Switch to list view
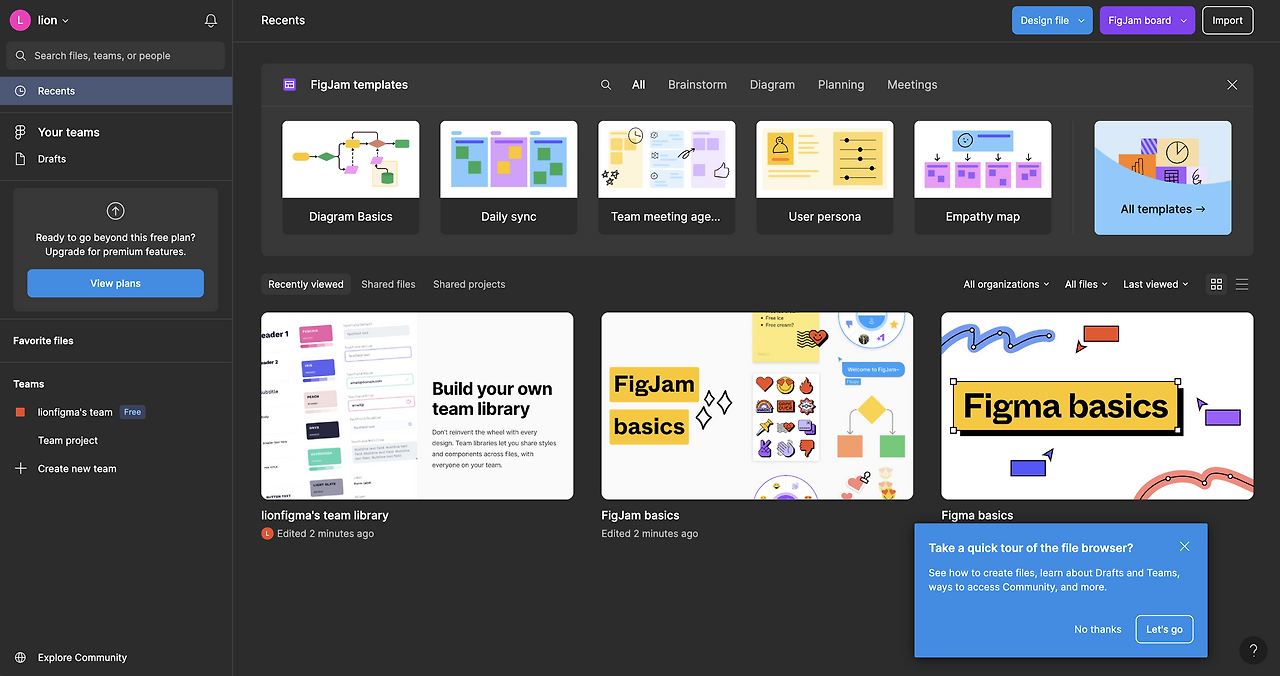The width and height of the screenshot is (1280, 676). (1242, 284)
